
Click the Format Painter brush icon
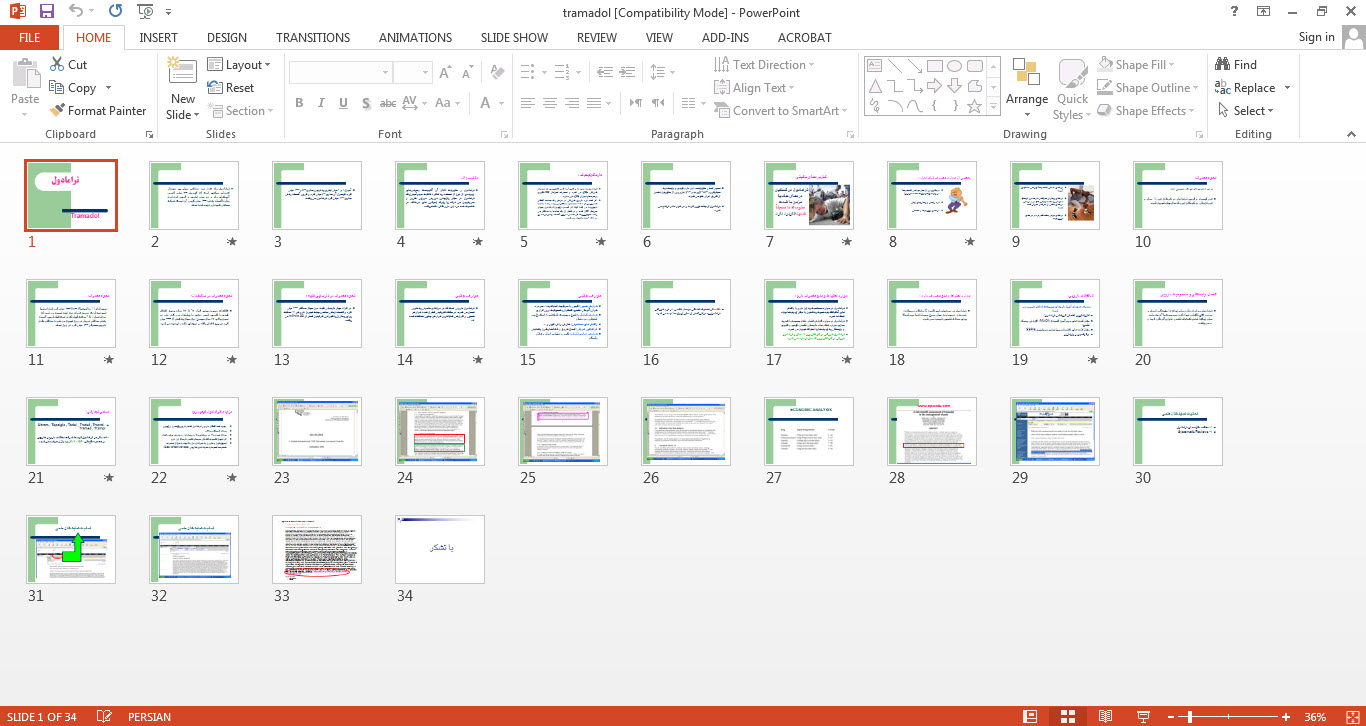[x=58, y=111]
